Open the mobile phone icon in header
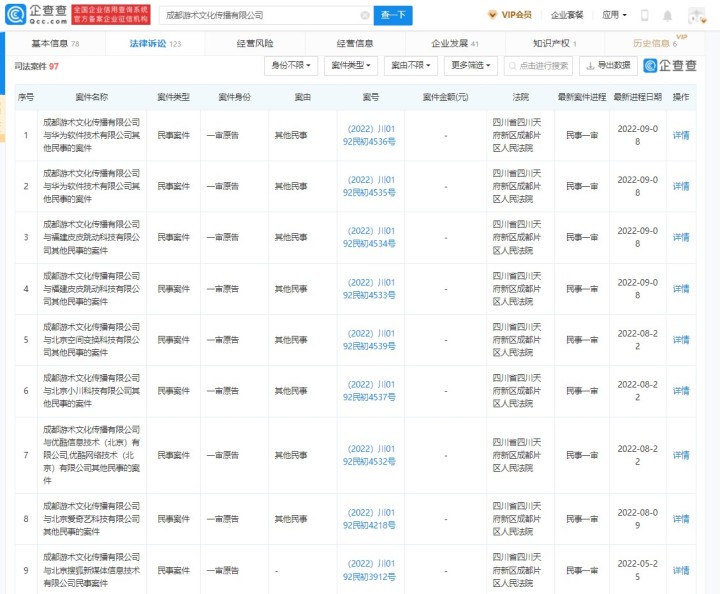The width and height of the screenshot is (720, 594). pyautogui.click(x=645, y=15)
